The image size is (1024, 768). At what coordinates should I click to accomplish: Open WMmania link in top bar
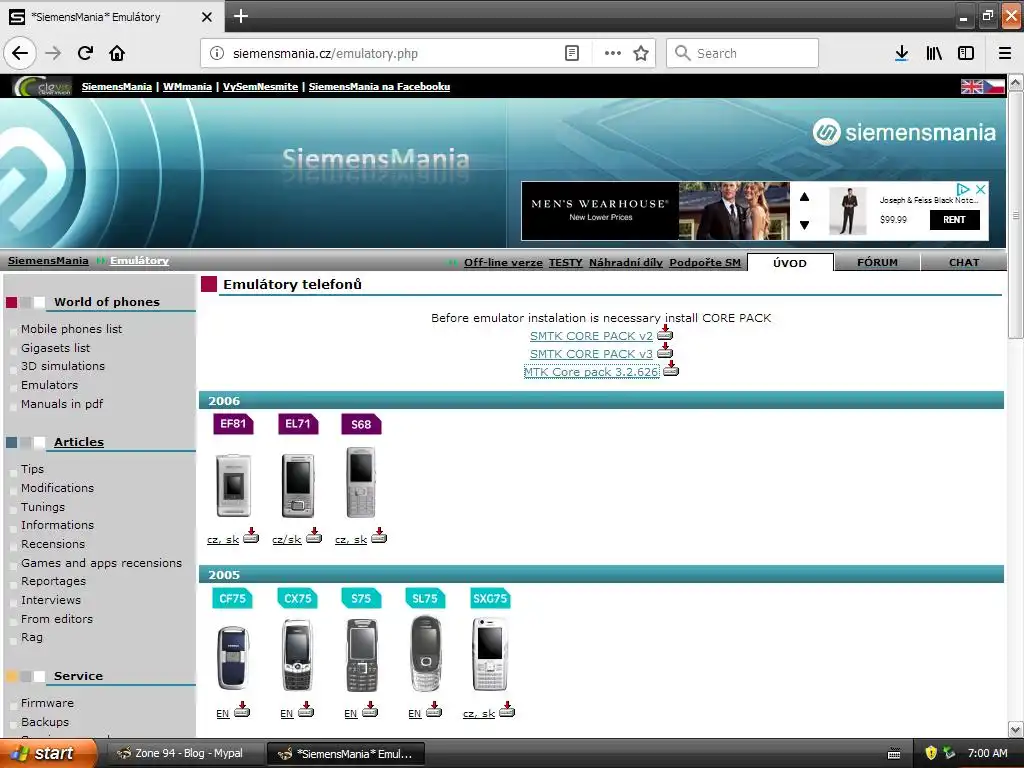tap(187, 86)
